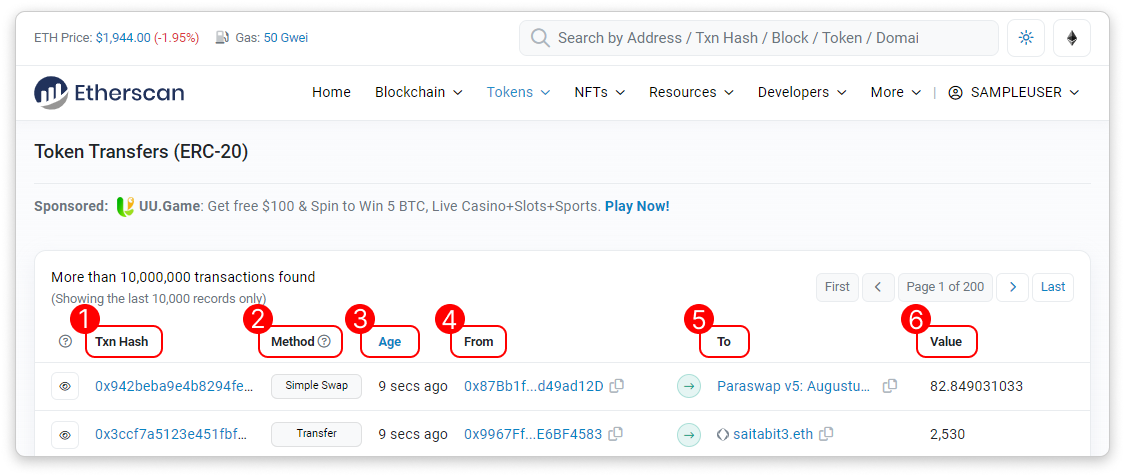Go to the Home menu item
This screenshot has width=1125, height=476.
click(331, 92)
